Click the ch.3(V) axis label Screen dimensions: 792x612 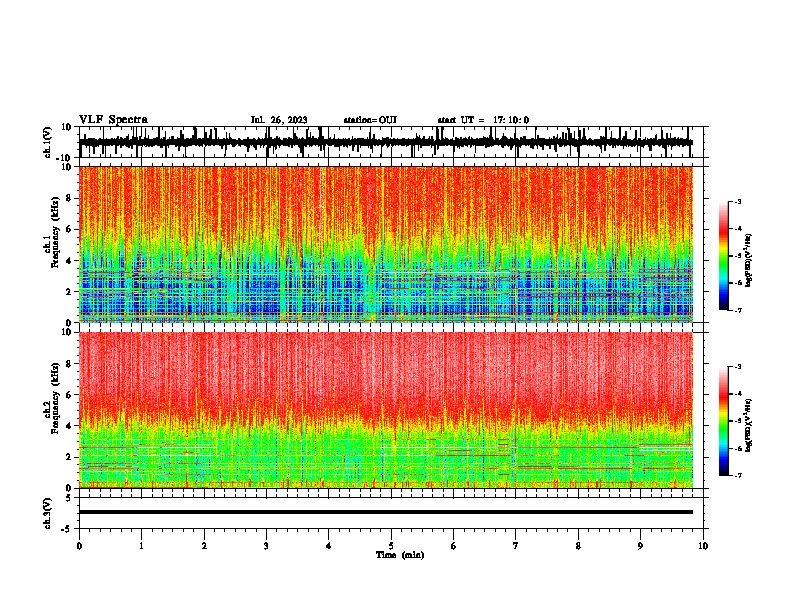coord(48,513)
